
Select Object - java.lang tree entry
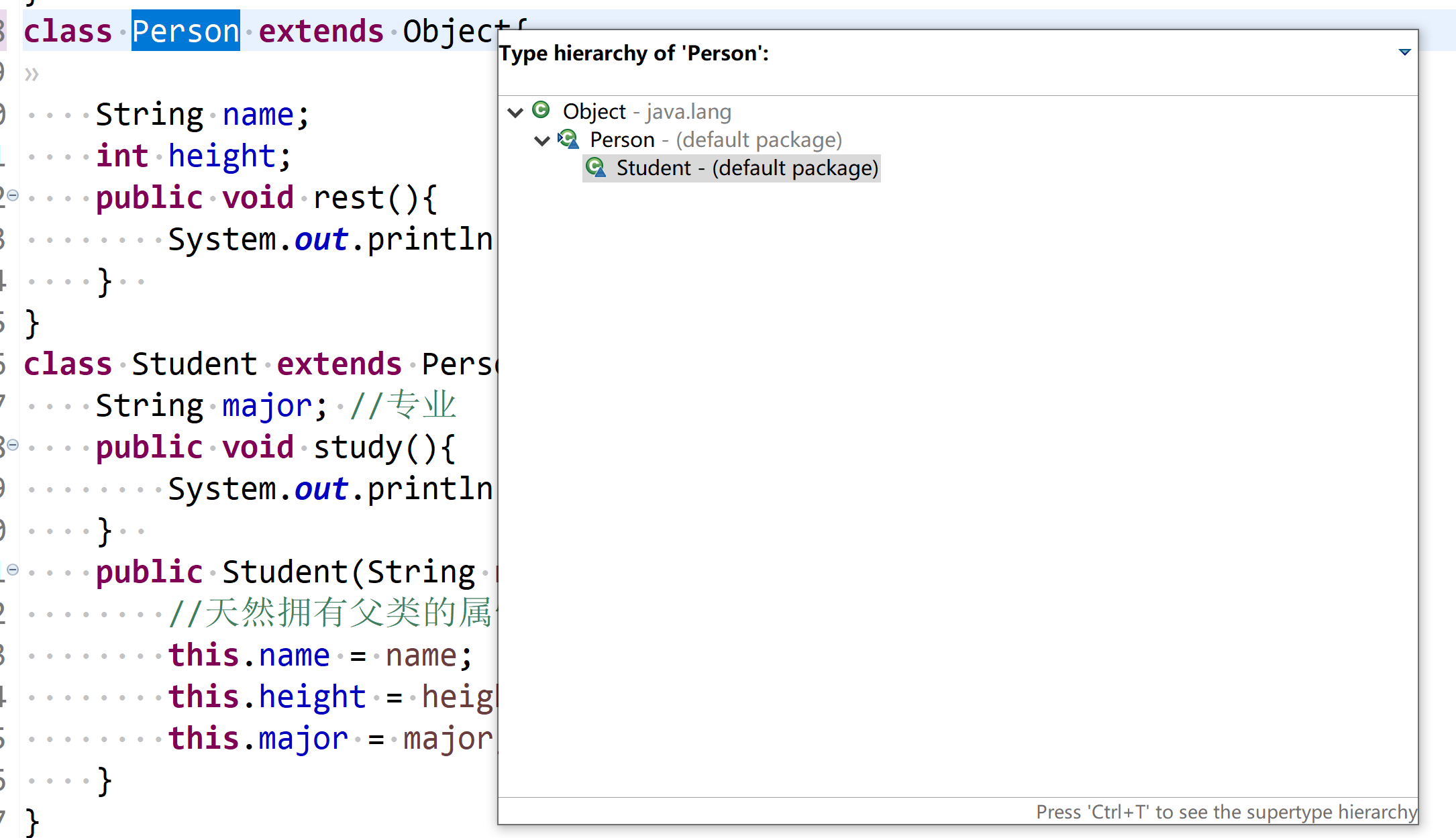pos(646,111)
